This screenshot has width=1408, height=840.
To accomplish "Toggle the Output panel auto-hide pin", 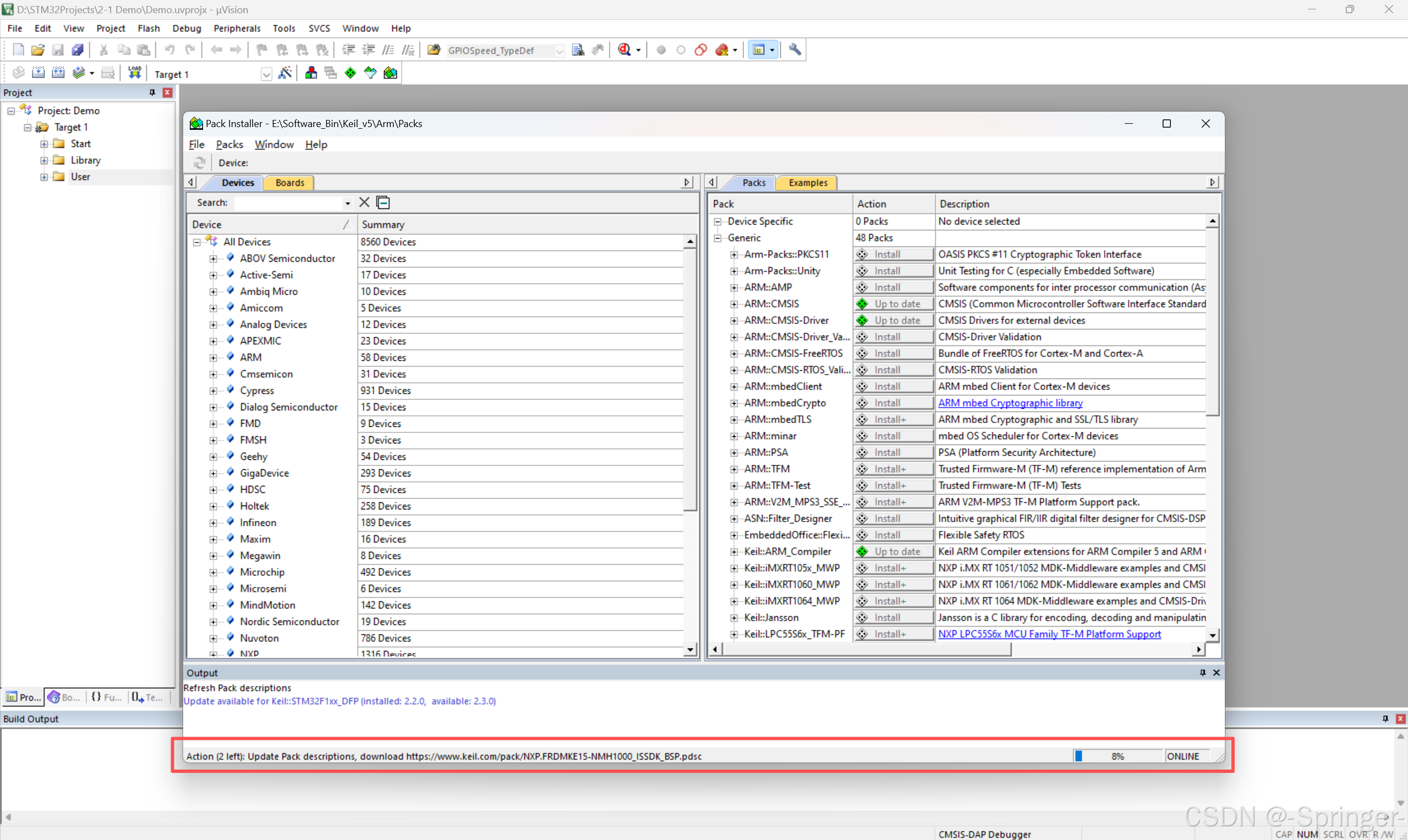I will click(1202, 672).
